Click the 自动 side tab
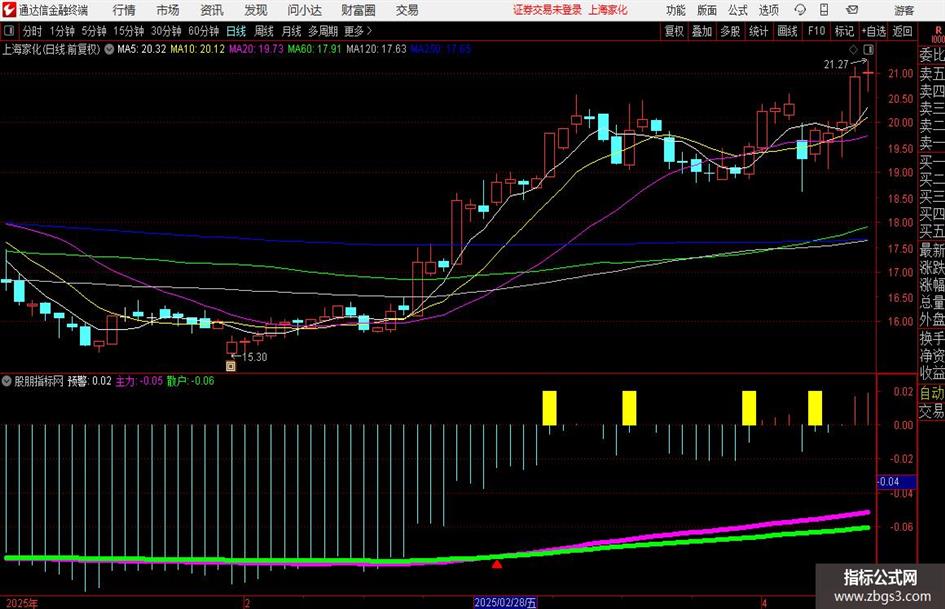 pyautogui.click(x=932, y=393)
